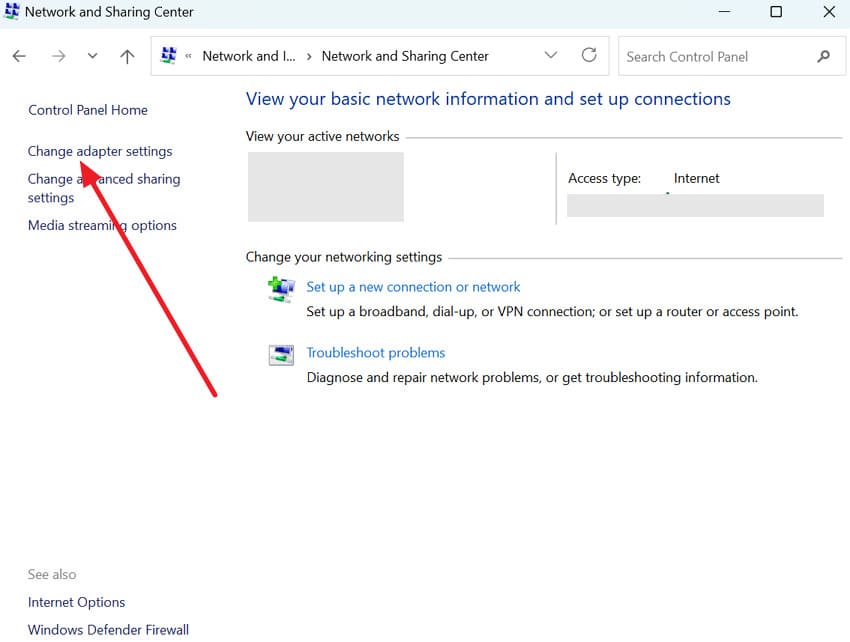This screenshot has width=850, height=642.
Task: Open Troubleshoot problems link
Action: 376,353
